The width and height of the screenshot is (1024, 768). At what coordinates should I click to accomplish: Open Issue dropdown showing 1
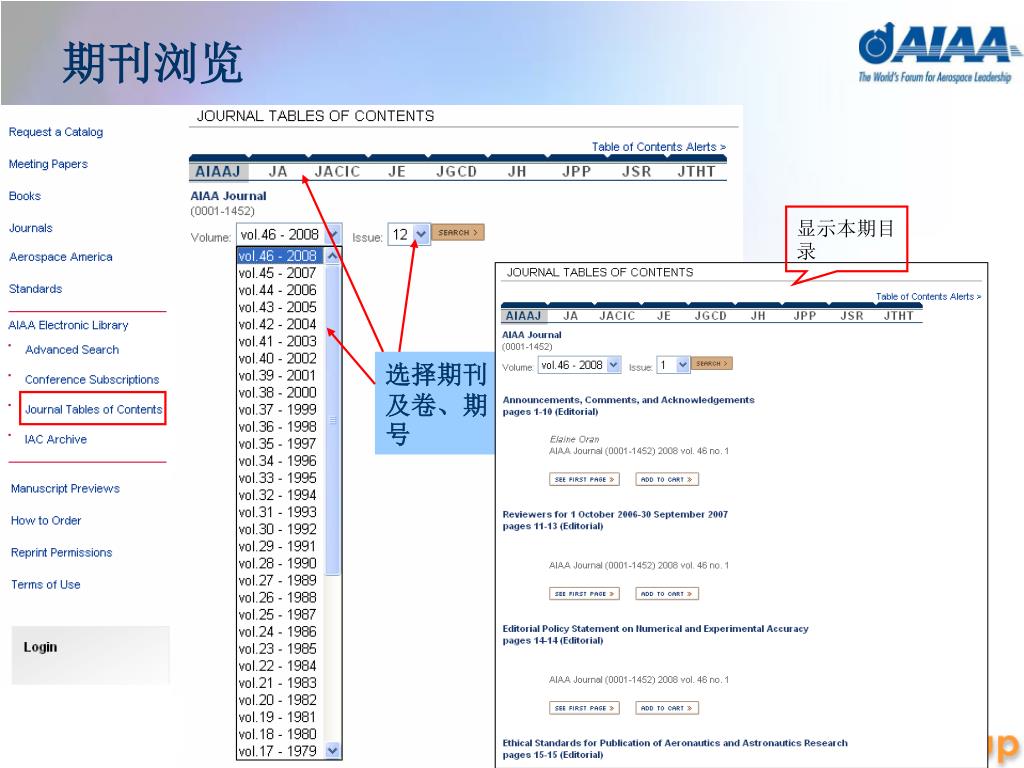pos(673,365)
